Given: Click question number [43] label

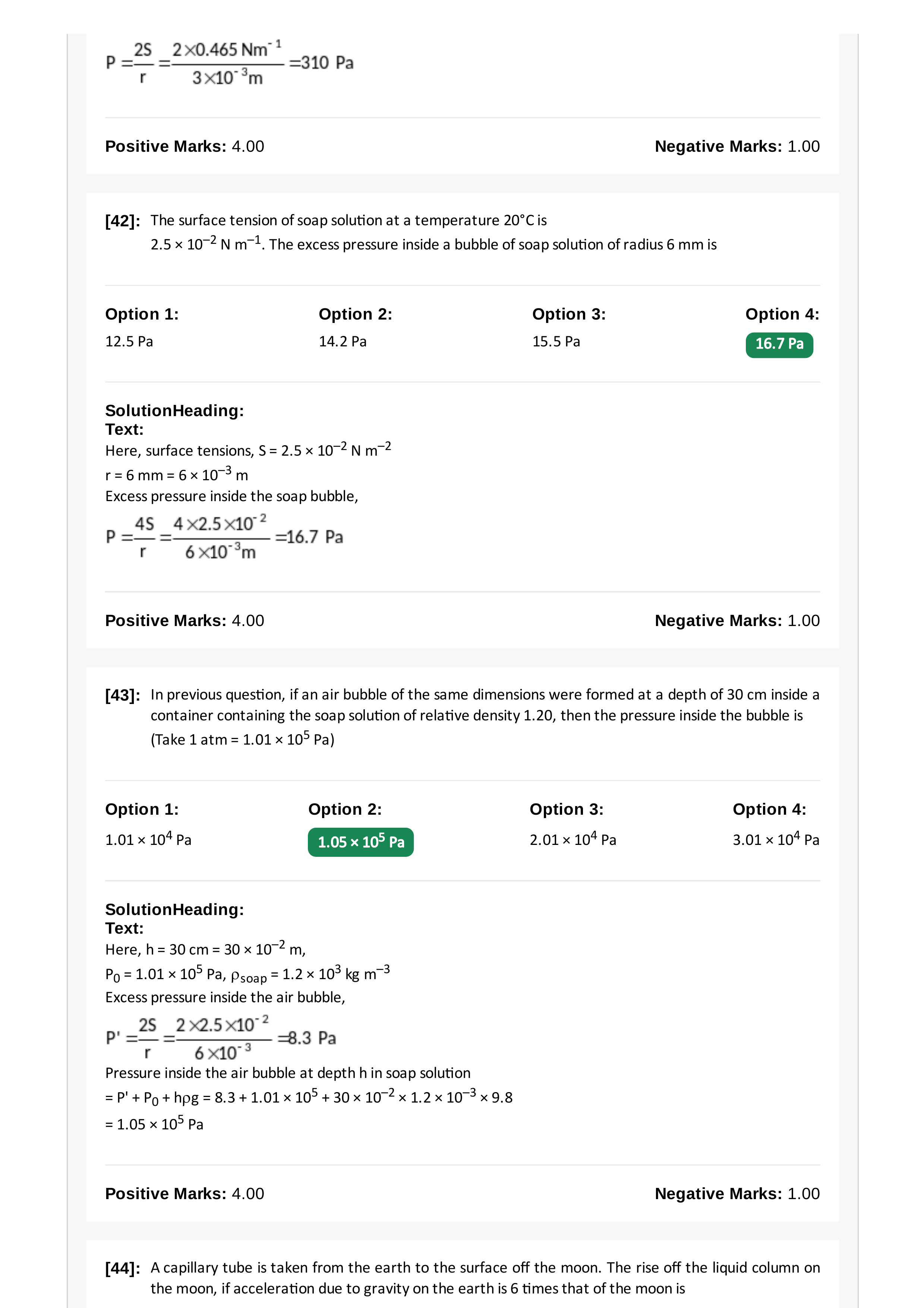Looking at the screenshot, I should [x=122, y=696].
